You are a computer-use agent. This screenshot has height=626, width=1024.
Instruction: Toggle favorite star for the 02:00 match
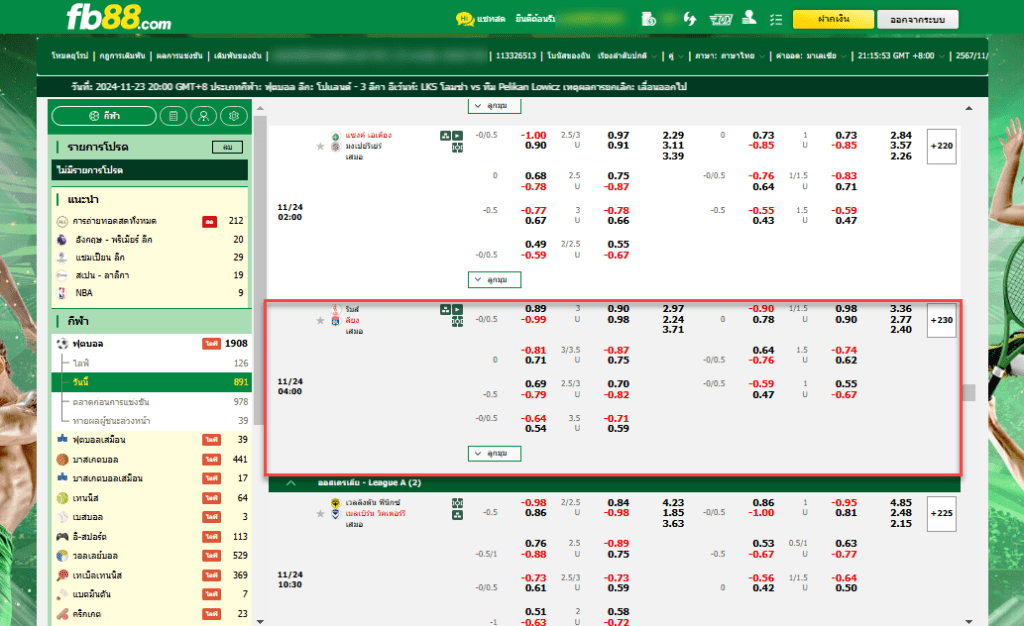320,146
